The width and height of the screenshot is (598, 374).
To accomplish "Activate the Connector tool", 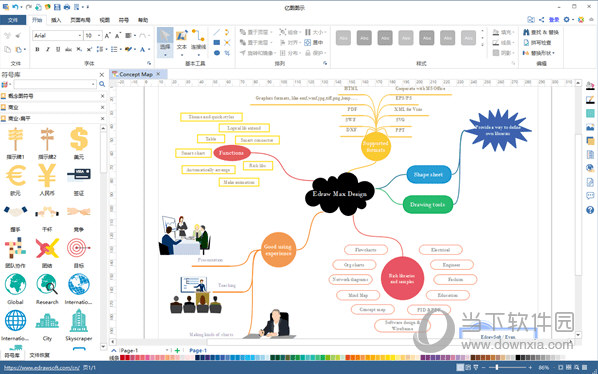I will (x=198, y=41).
